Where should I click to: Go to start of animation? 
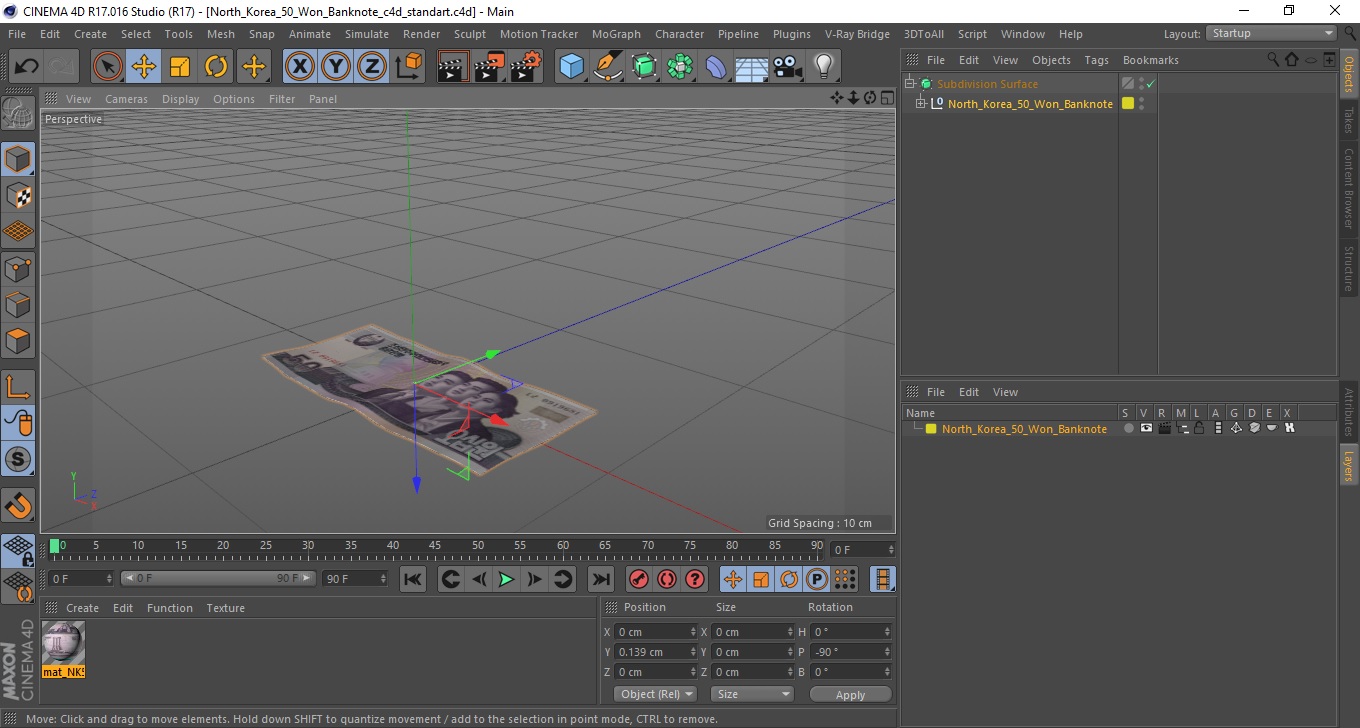tap(413, 579)
